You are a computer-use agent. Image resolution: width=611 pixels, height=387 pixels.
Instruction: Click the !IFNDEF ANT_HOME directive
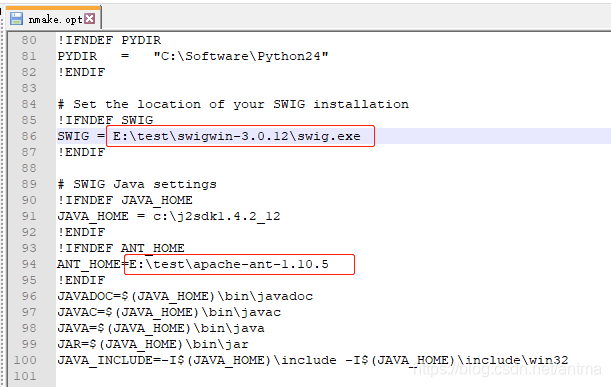point(121,248)
